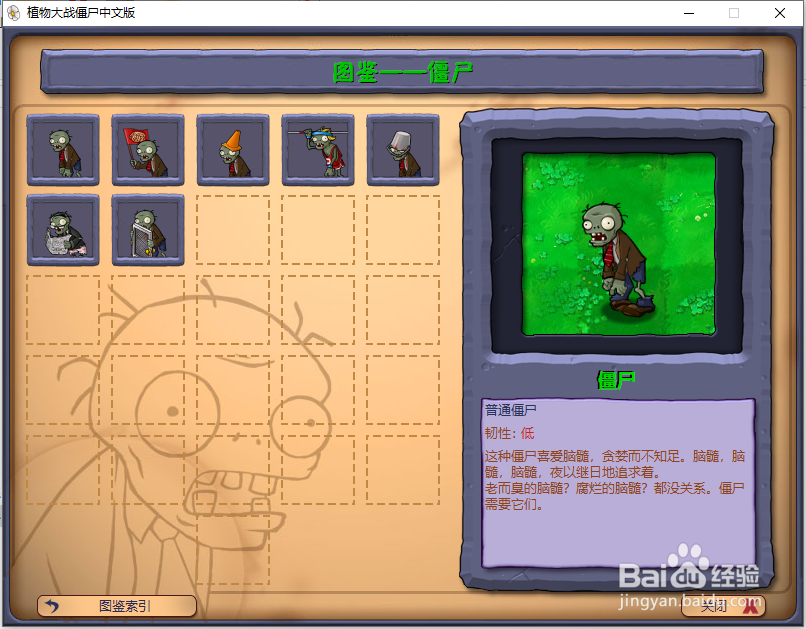Click the 韧性: 低 toughness line

click(x=509, y=433)
